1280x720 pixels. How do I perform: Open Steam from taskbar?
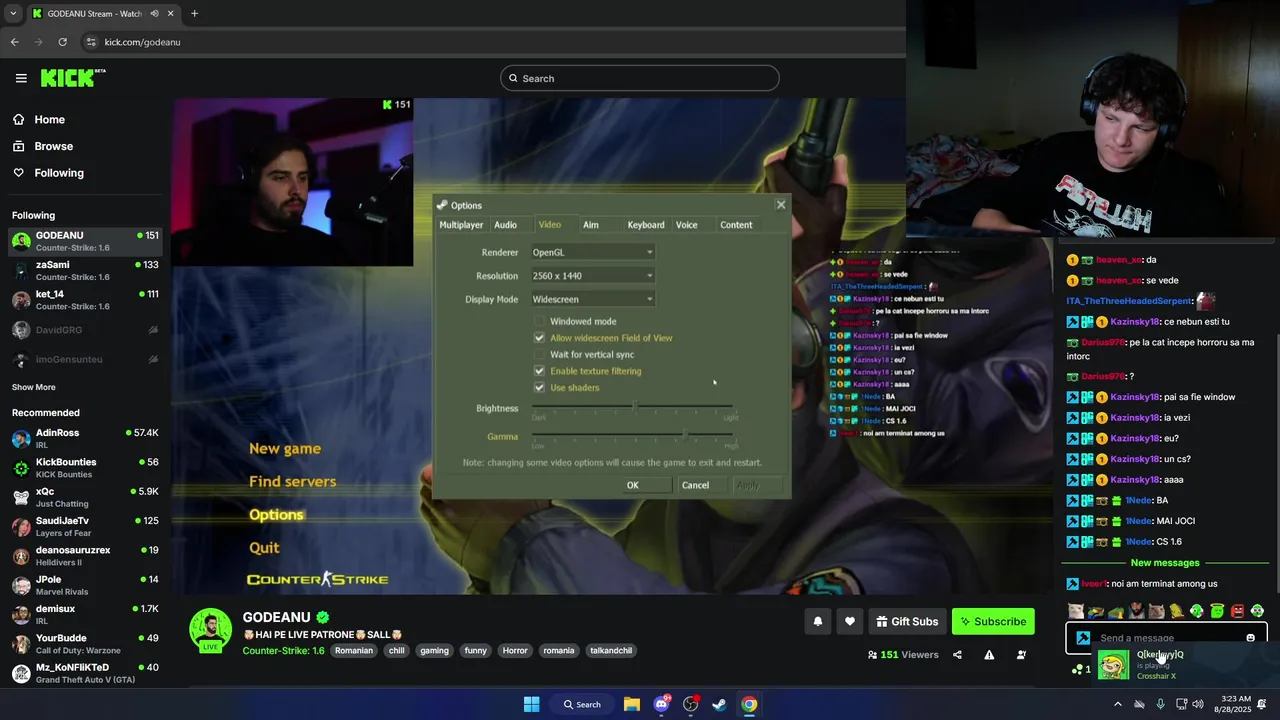(719, 704)
